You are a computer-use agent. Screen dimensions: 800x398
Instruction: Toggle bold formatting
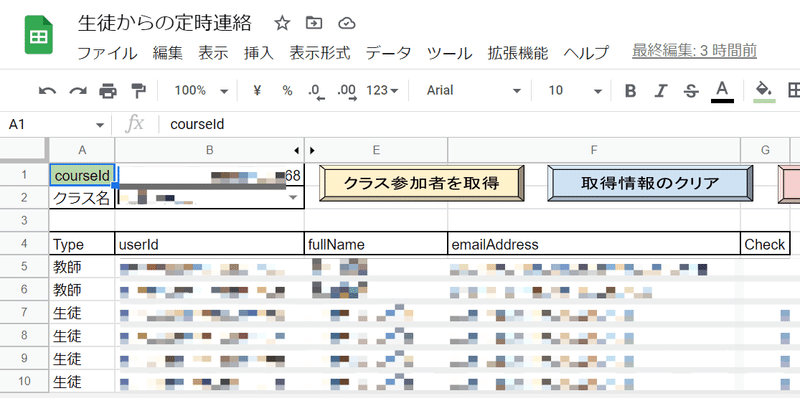click(x=631, y=91)
